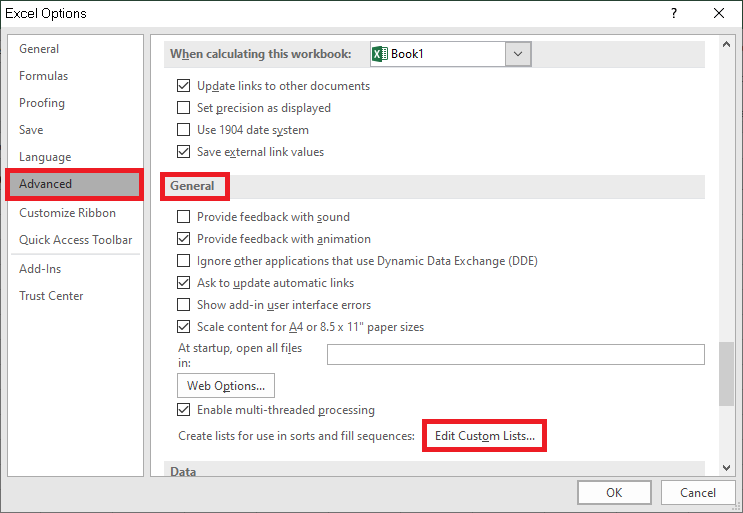Toggle Use 1904 date system checkbox
743x513 pixels.
(x=183, y=130)
